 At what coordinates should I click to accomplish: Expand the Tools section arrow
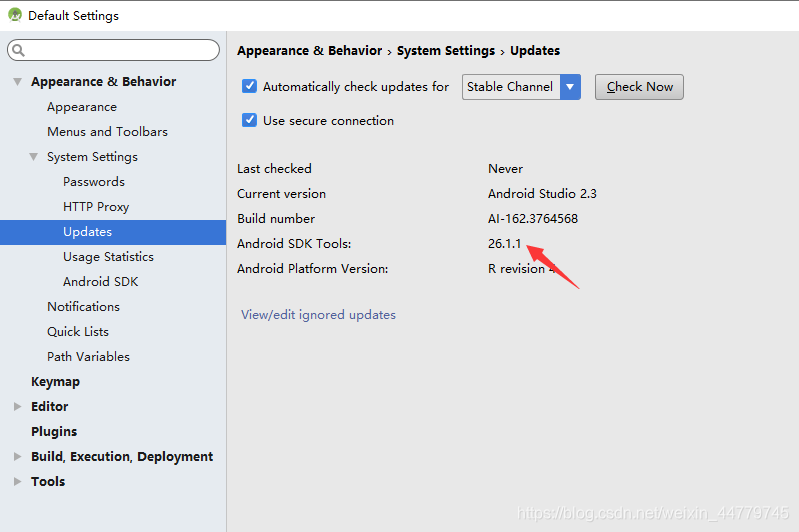pyautogui.click(x=17, y=481)
